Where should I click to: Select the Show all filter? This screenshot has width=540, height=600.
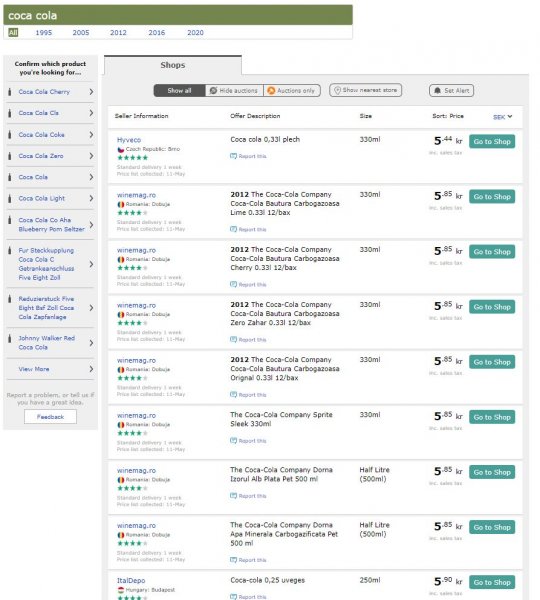(x=179, y=91)
